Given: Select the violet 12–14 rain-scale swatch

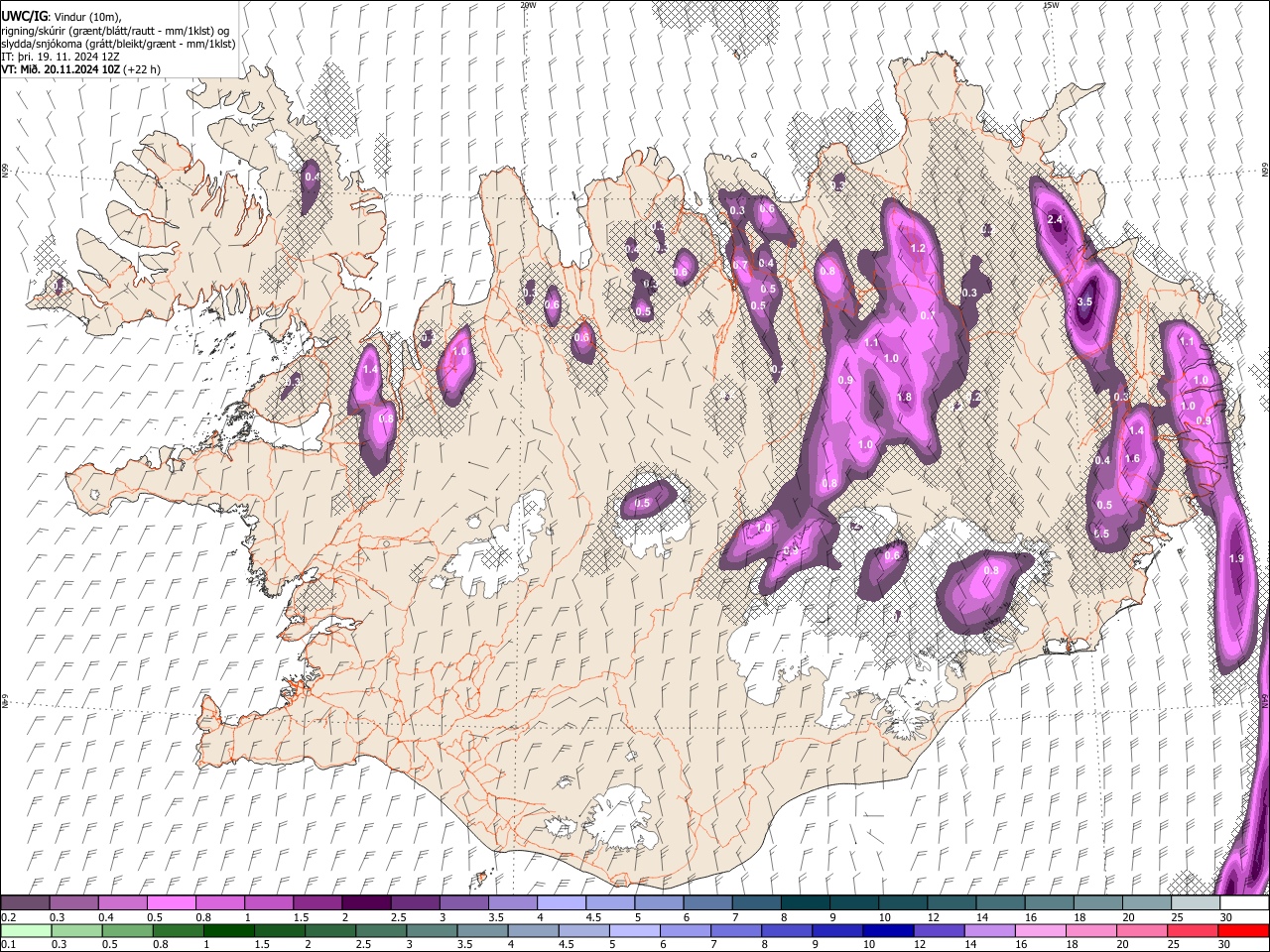Looking at the screenshot, I should tap(939, 930).
